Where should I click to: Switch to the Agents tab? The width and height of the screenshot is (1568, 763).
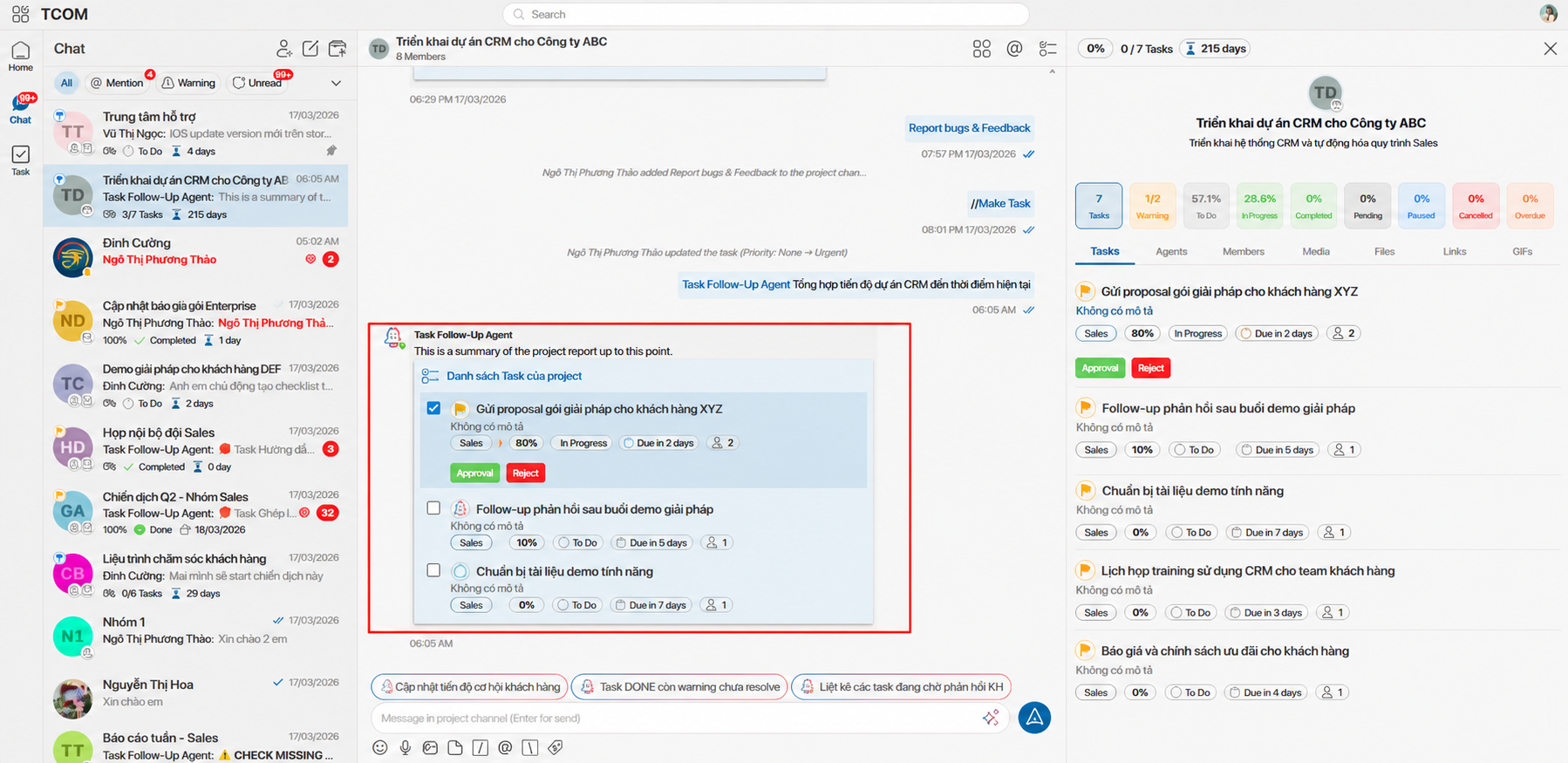coord(1171,251)
